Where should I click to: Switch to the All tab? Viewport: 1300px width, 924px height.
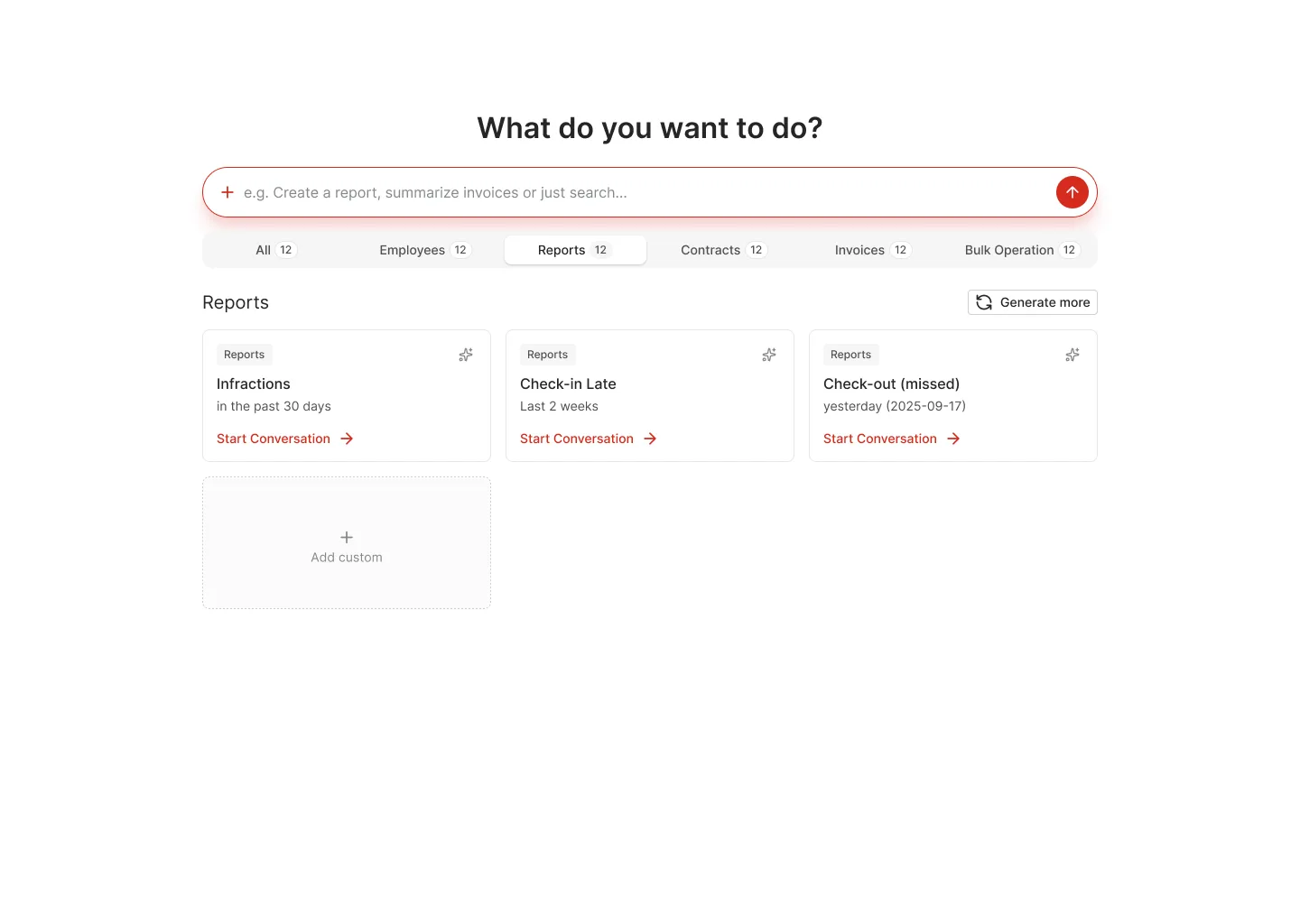276,250
